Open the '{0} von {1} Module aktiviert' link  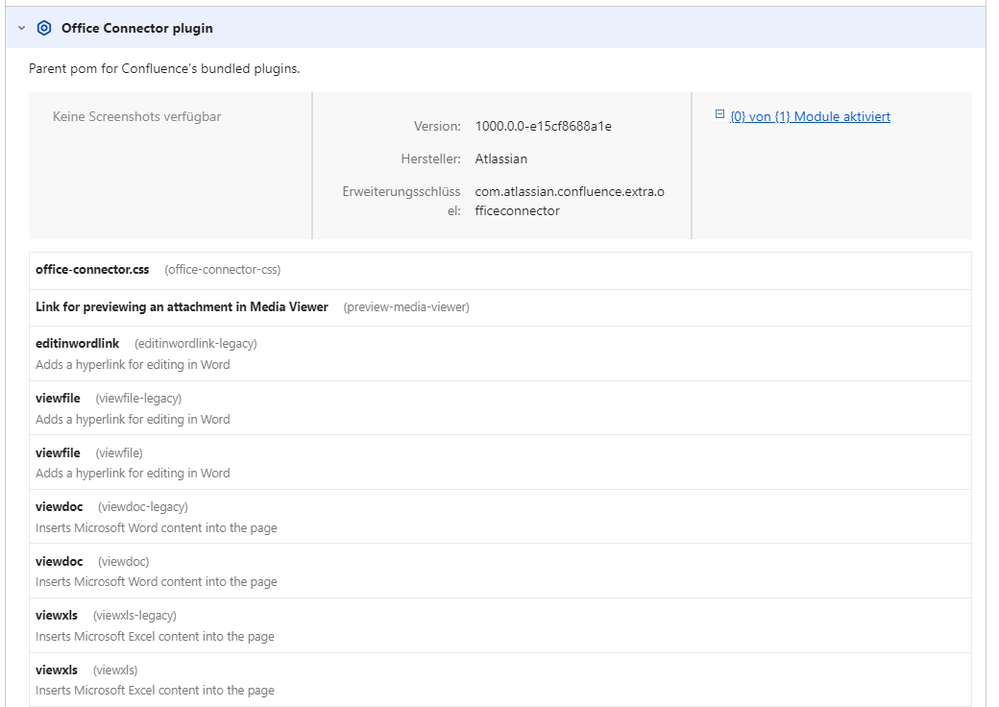point(810,117)
